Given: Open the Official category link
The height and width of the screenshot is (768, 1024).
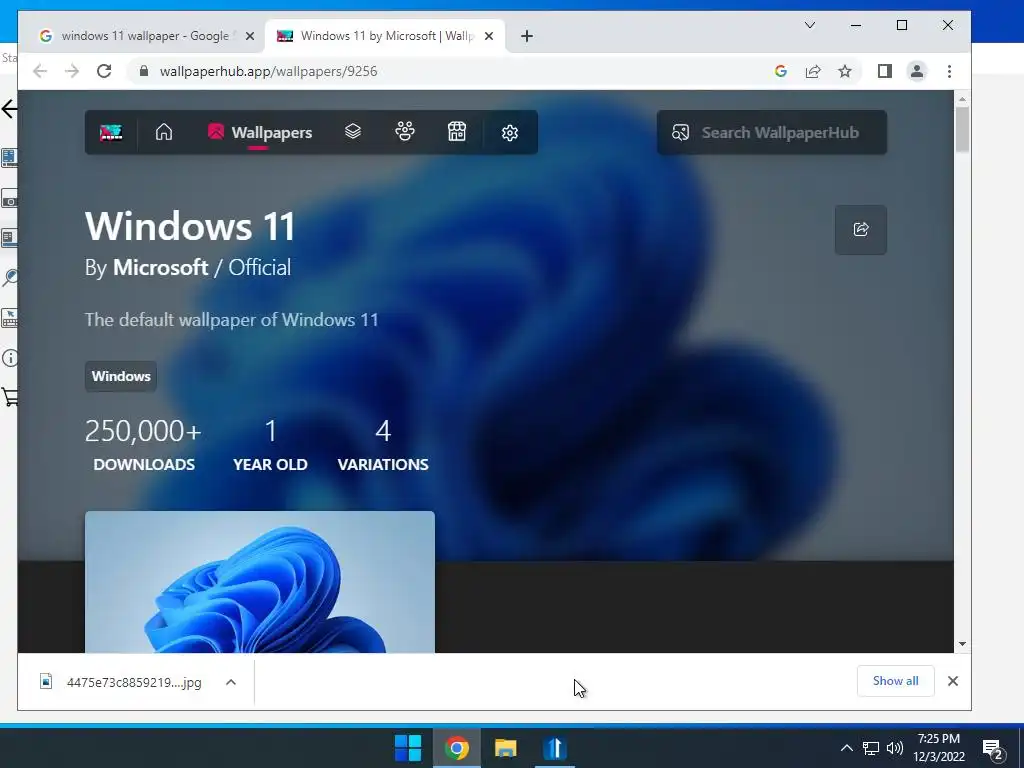Looking at the screenshot, I should (x=259, y=267).
